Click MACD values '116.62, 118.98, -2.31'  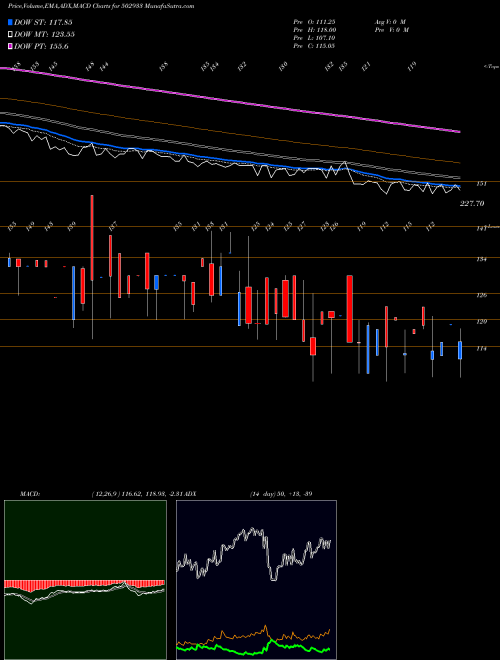pyautogui.click(x=151, y=493)
